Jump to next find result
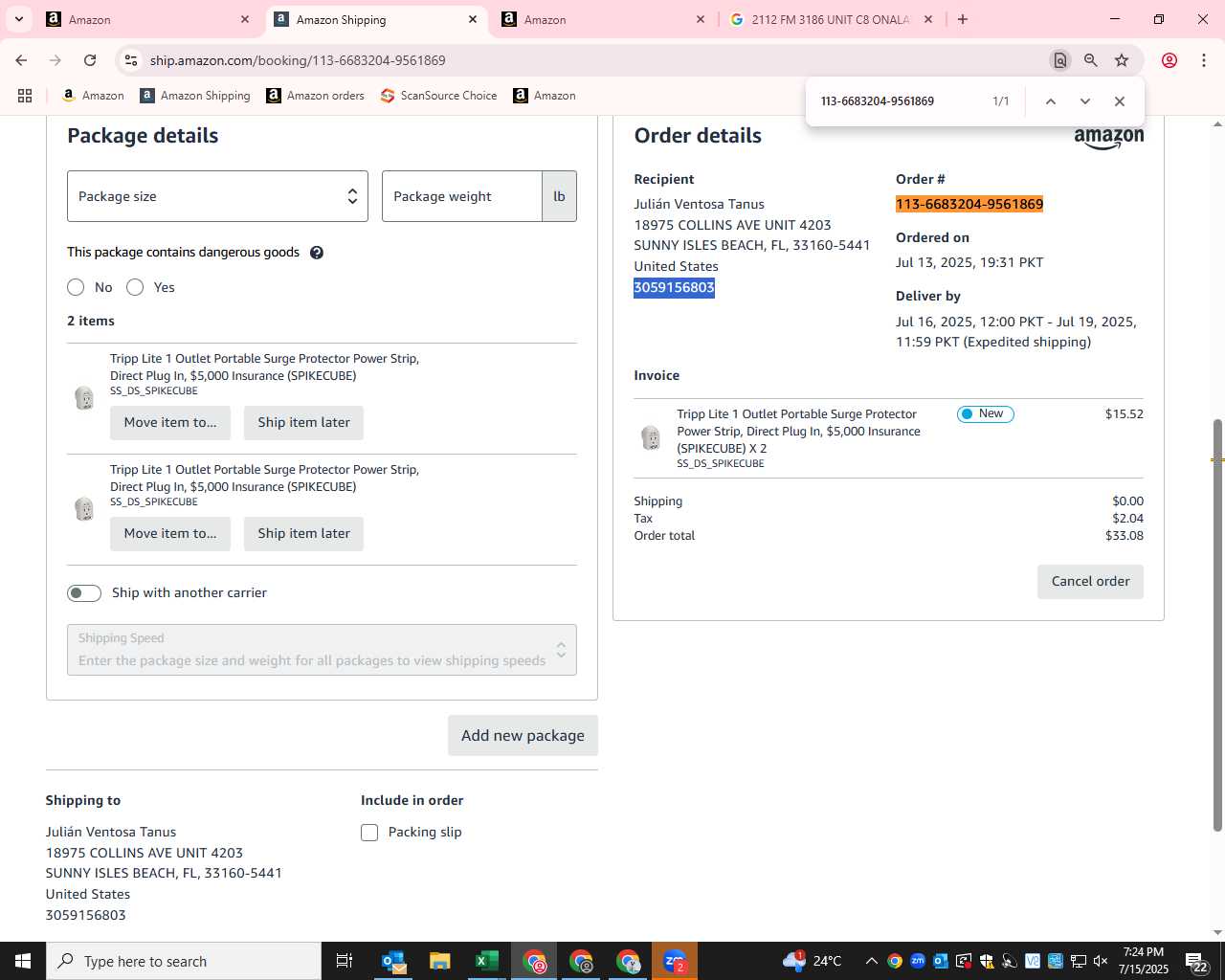This screenshot has width=1225, height=980. (x=1084, y=101)
